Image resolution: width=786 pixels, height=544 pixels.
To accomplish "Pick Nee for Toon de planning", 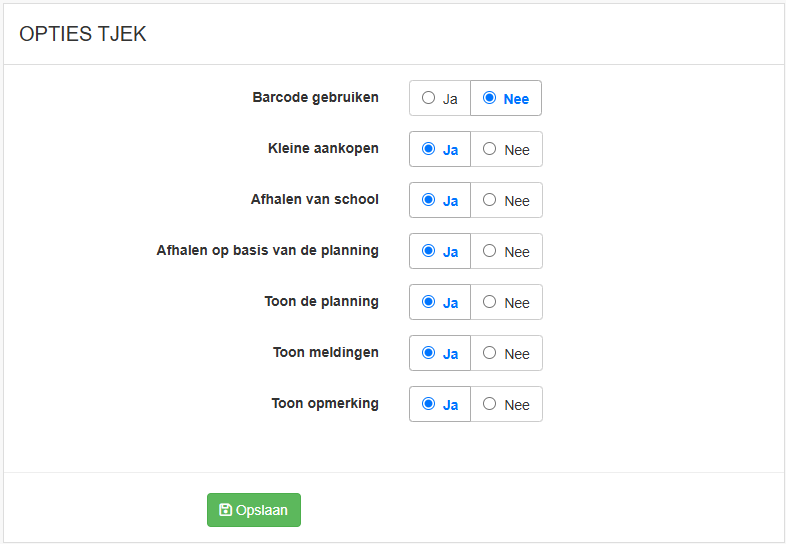I will click(506, 302).
